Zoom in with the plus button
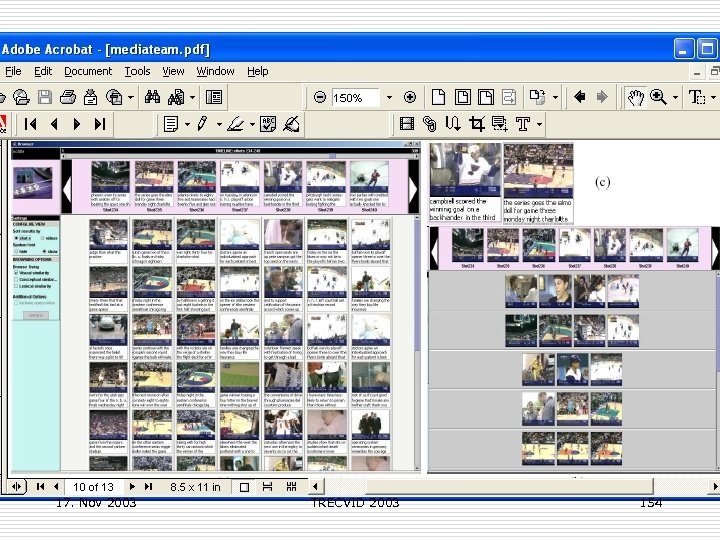 (410, 97)
